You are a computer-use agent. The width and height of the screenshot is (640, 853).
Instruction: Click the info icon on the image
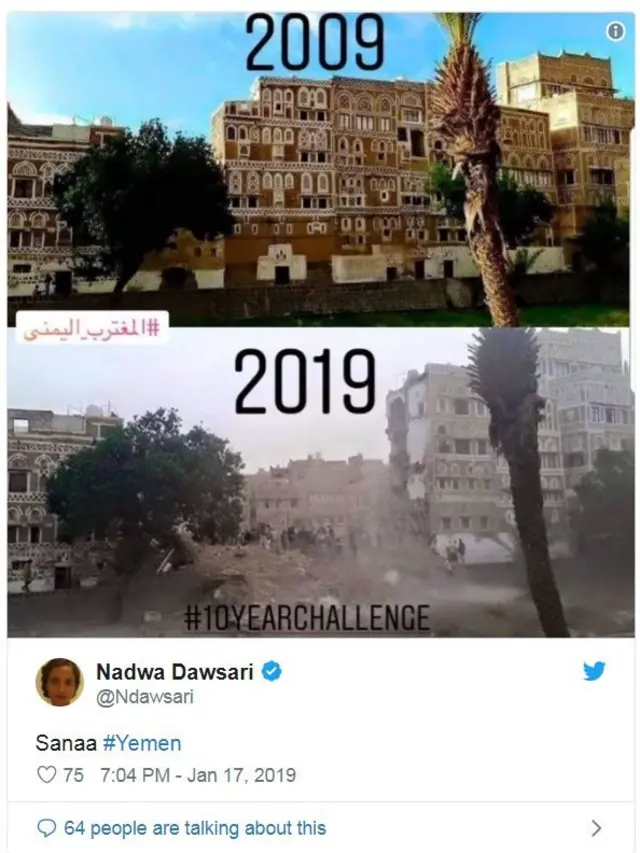pos(616,32)
